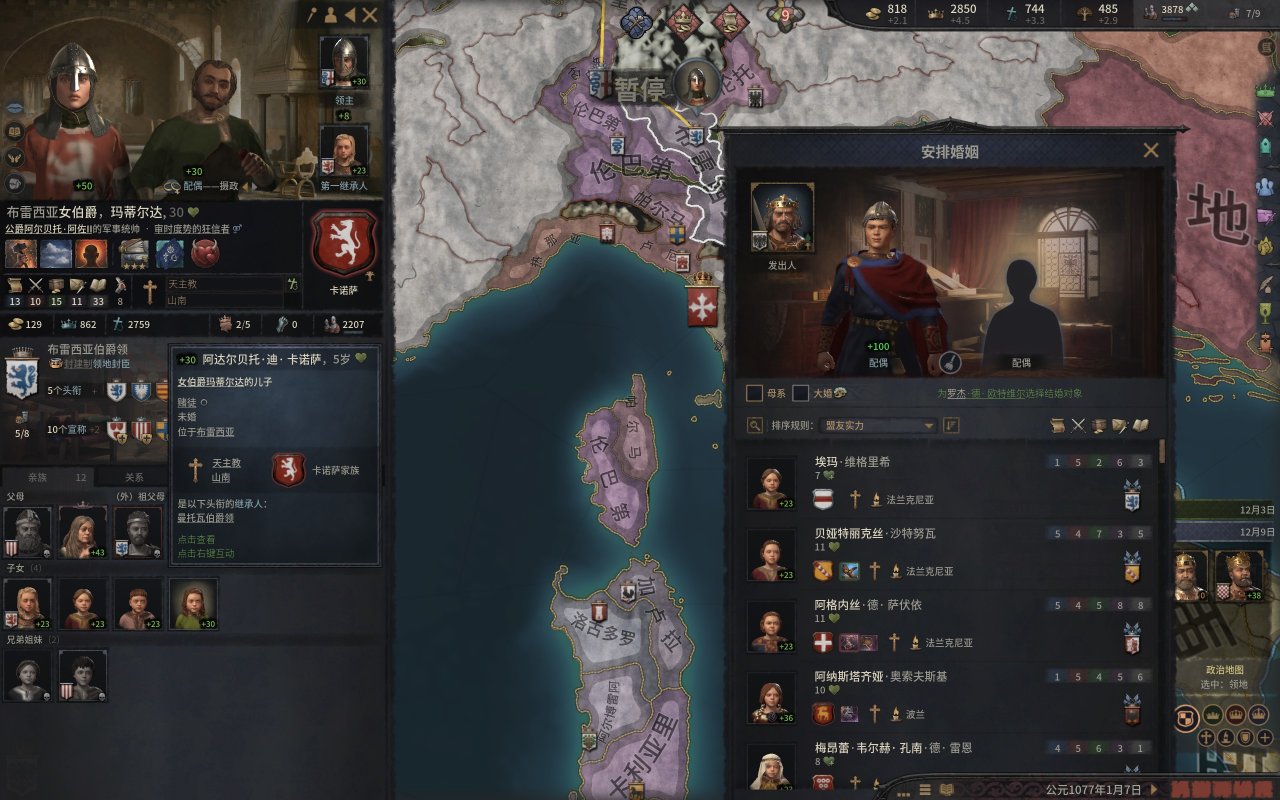Open the realm crown icon on sidebar
Screen dimensions: 1280x800
tap(1266, 85)
